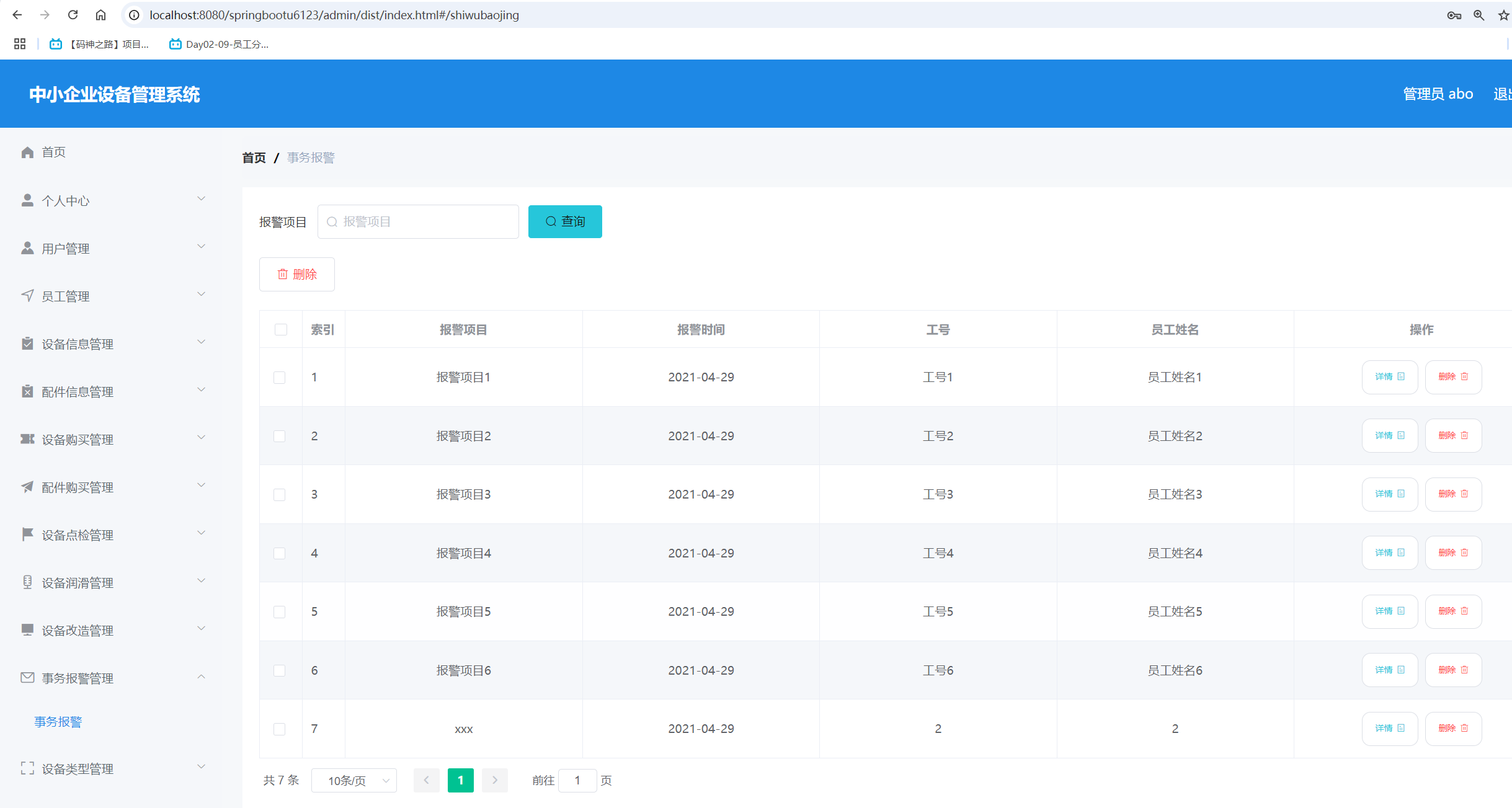The height and width of the screenshot is (808, 1512).
Task: Toggle the select-all checkbox in table header
Action: pos(281,329)
